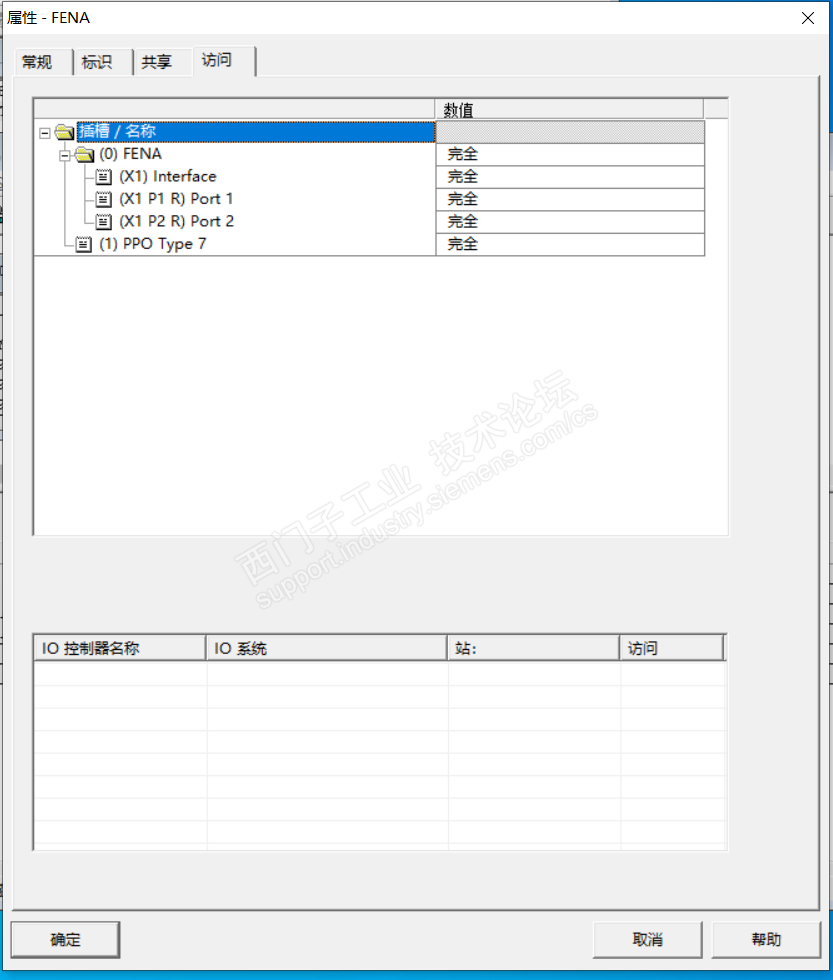Click the 访问 column header in lower table

tap(672, 648)
